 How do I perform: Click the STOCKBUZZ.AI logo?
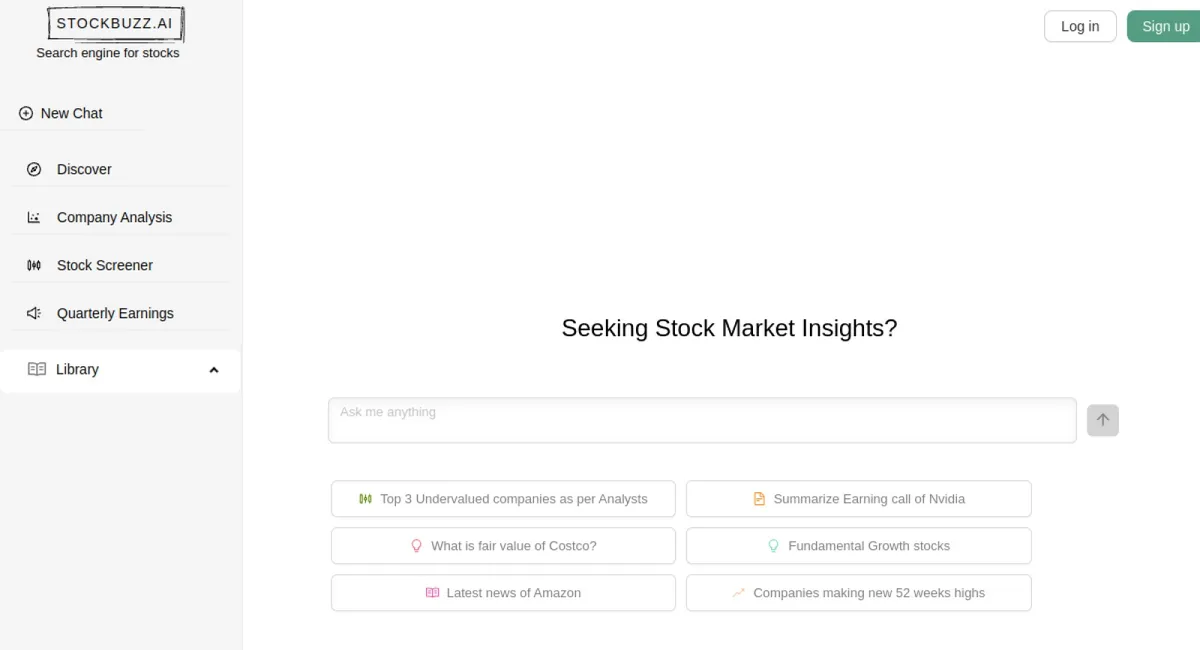click(x=115, y=23)
